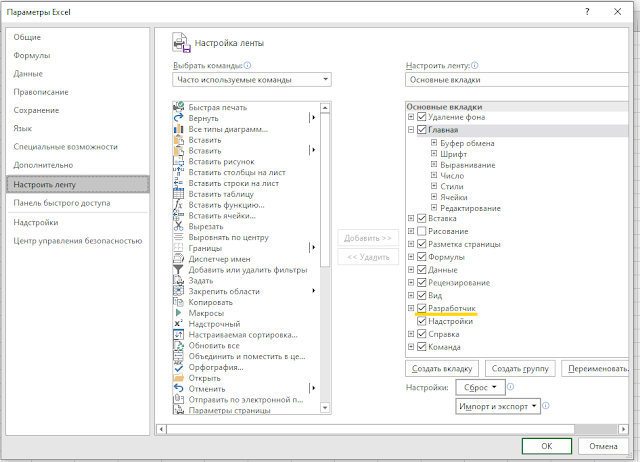Open the Импорт и экспорт dropdown
640x462 pixels.
[498, 406]
